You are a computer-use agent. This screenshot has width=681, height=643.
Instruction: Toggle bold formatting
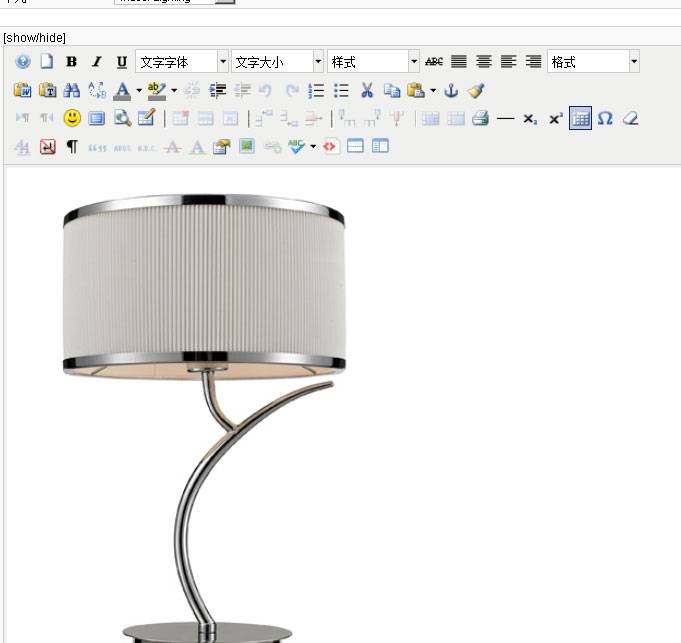72,62
